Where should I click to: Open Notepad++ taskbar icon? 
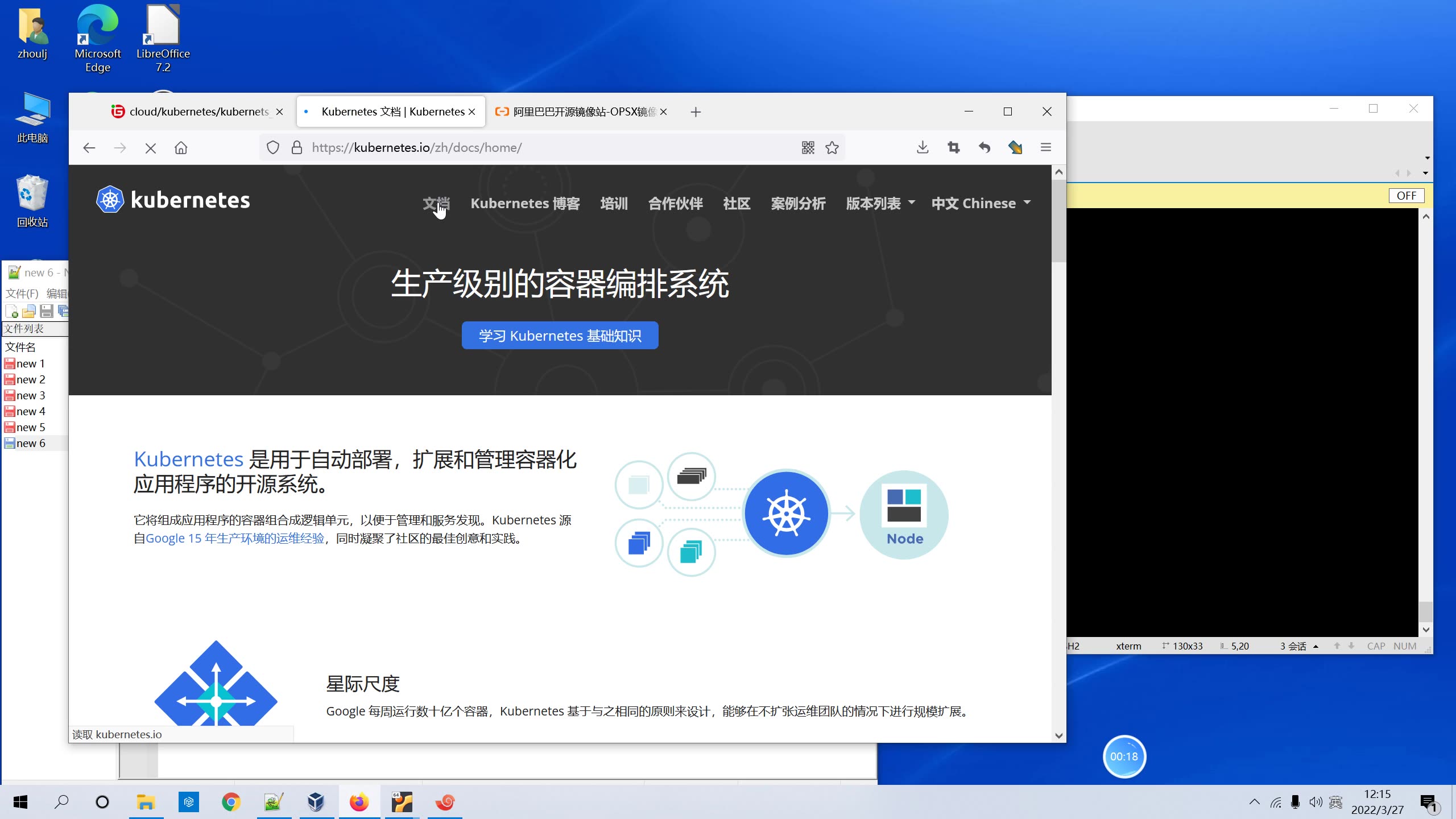click(x=274, y=802)
